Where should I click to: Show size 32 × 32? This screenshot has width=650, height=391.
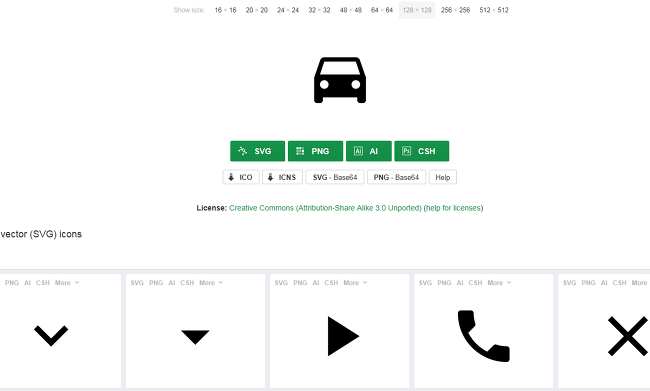click(x=319, y=10)
